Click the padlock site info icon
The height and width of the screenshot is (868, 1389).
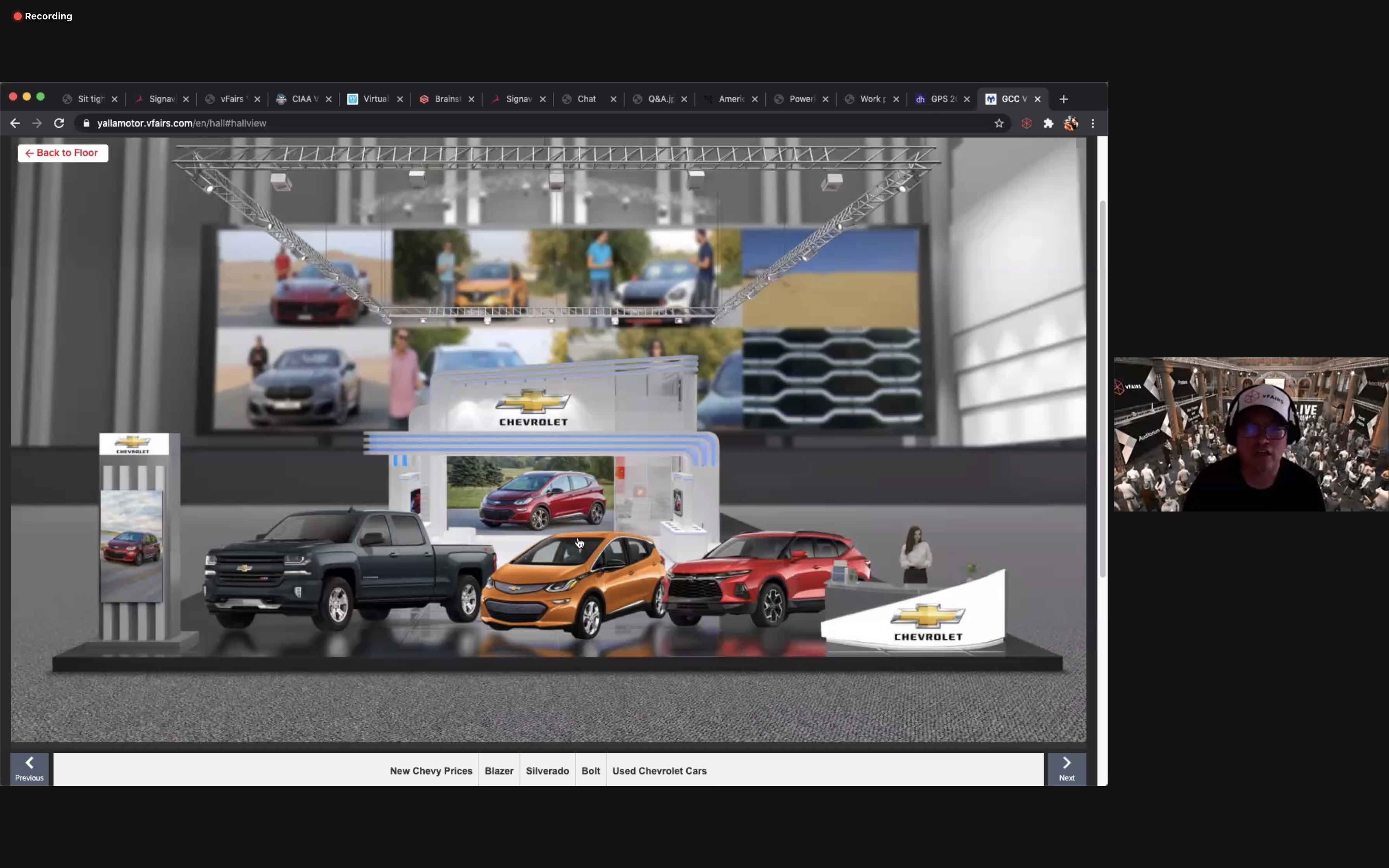point(87,124)
